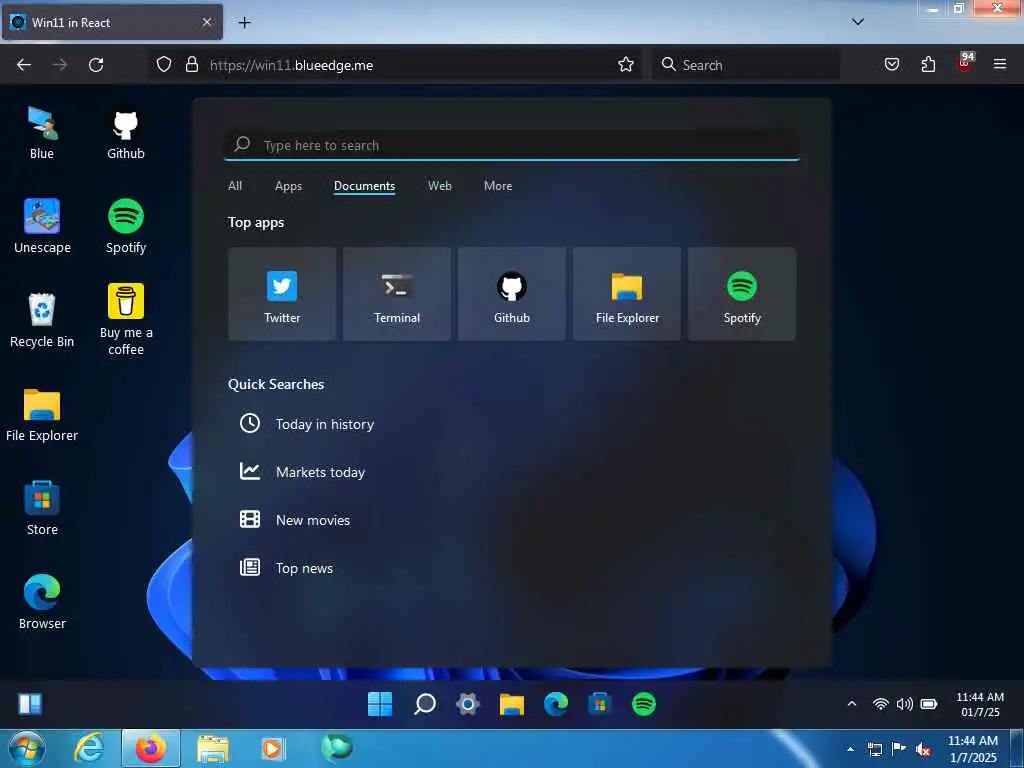
Task: Click the Win11 taskbar search icon
Action: click(424, 704)
